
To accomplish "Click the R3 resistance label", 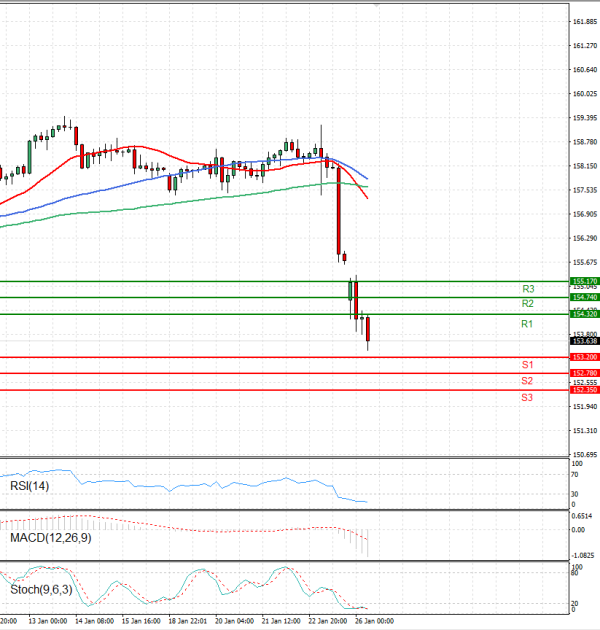I will coord(528,289).
